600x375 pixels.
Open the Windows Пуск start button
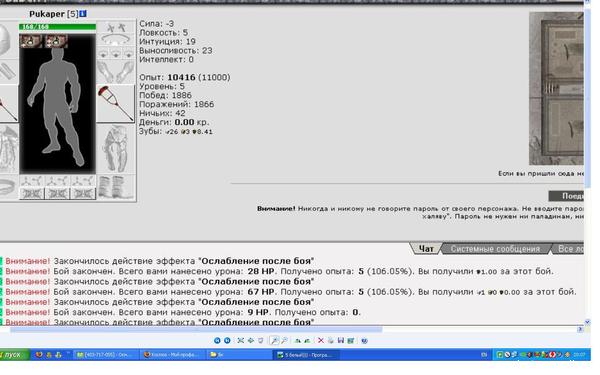tap(14, 355)
